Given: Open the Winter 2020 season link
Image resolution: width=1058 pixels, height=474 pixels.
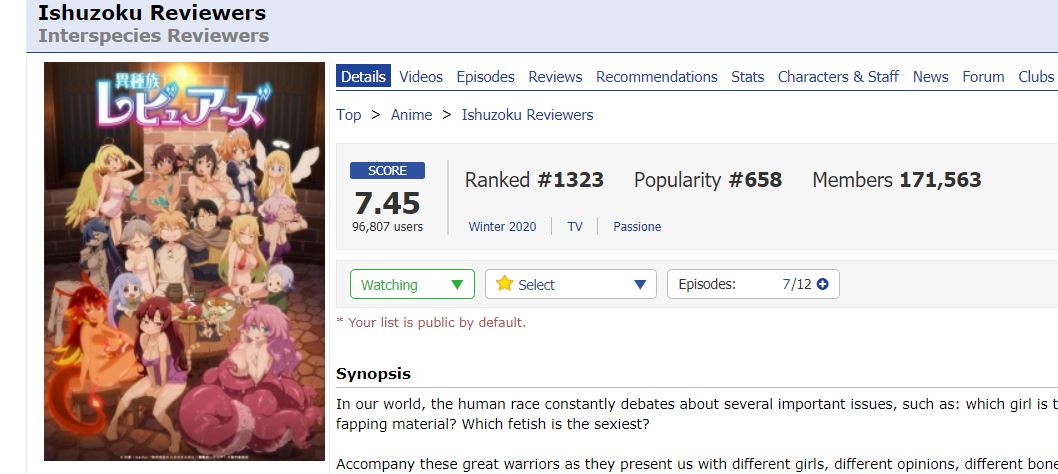Looking at the screenshot, I should 503,227.
